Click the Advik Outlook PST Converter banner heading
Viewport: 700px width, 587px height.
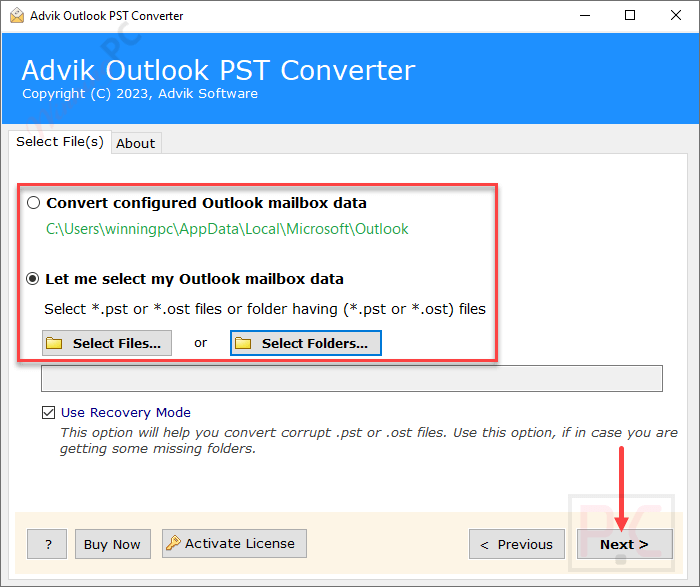218,70
